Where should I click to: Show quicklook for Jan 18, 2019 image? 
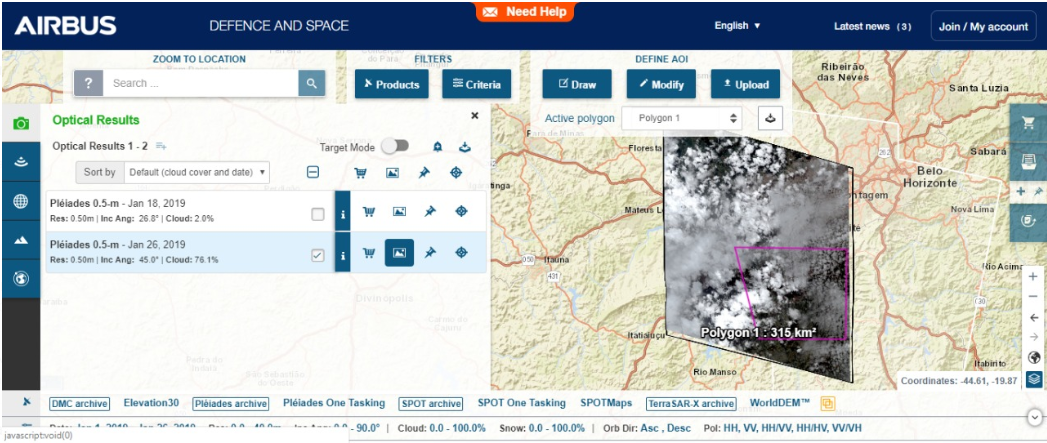point(399,211)
